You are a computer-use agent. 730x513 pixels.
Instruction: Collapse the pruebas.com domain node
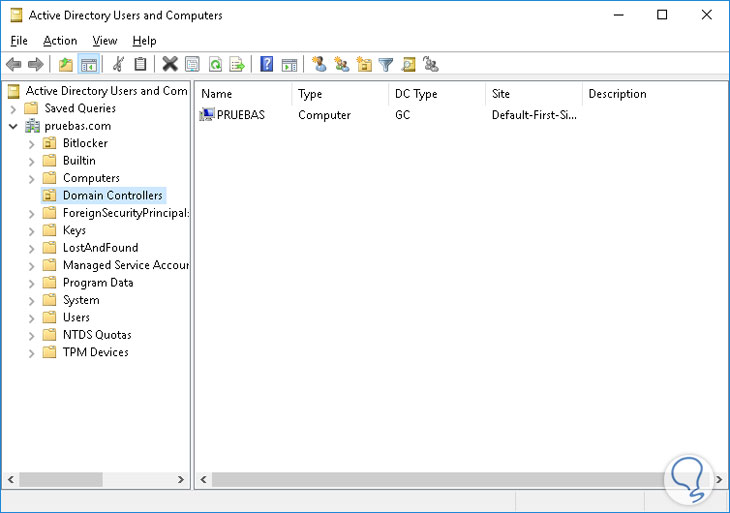(x=13, y=126)
